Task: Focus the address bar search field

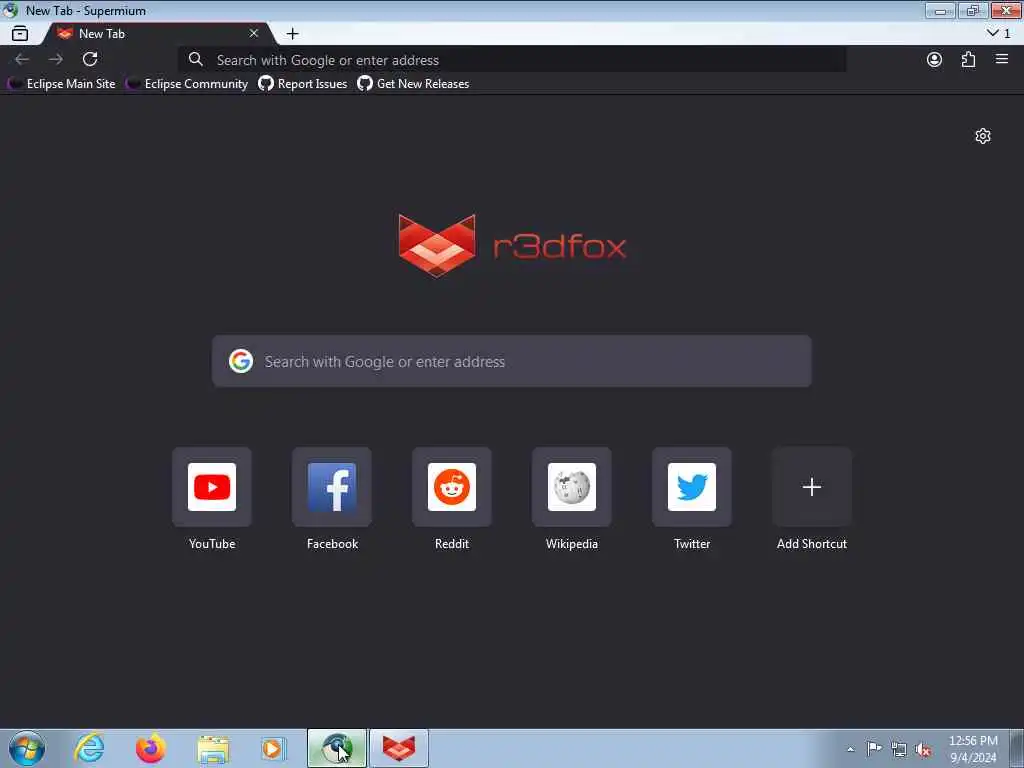Action: (513, 60)
